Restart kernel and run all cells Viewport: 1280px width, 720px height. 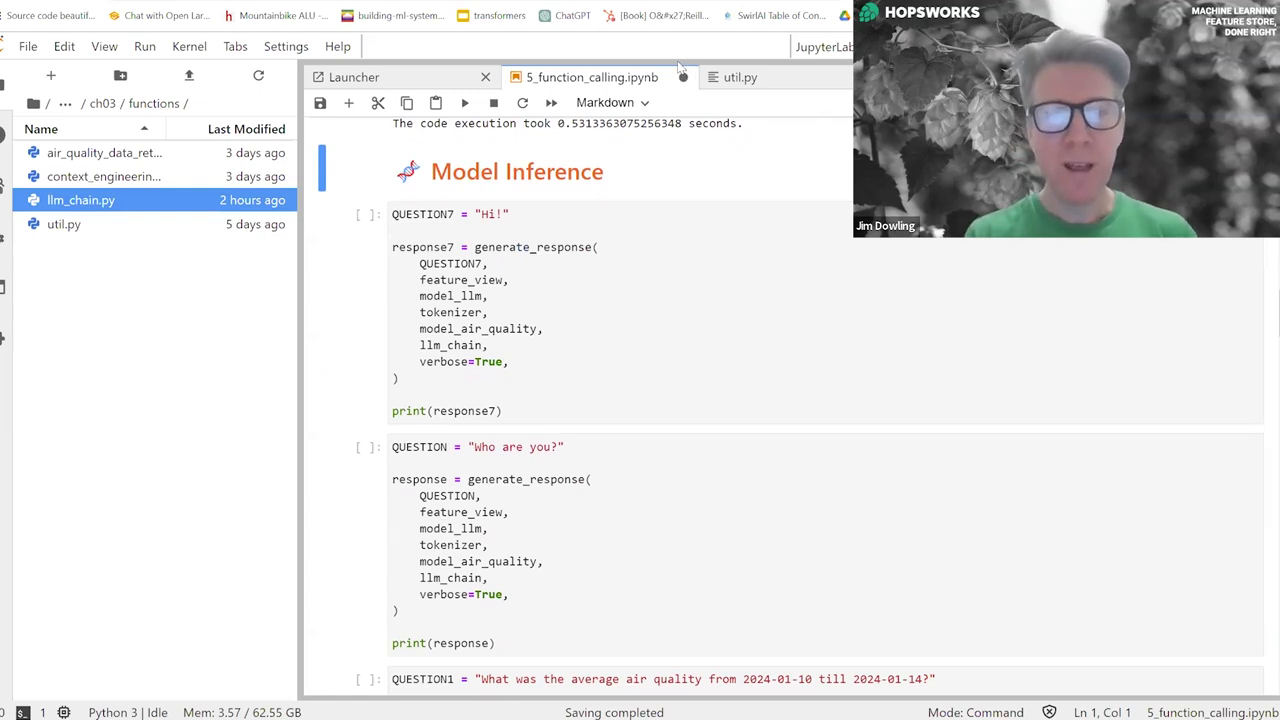coord(551,103)
